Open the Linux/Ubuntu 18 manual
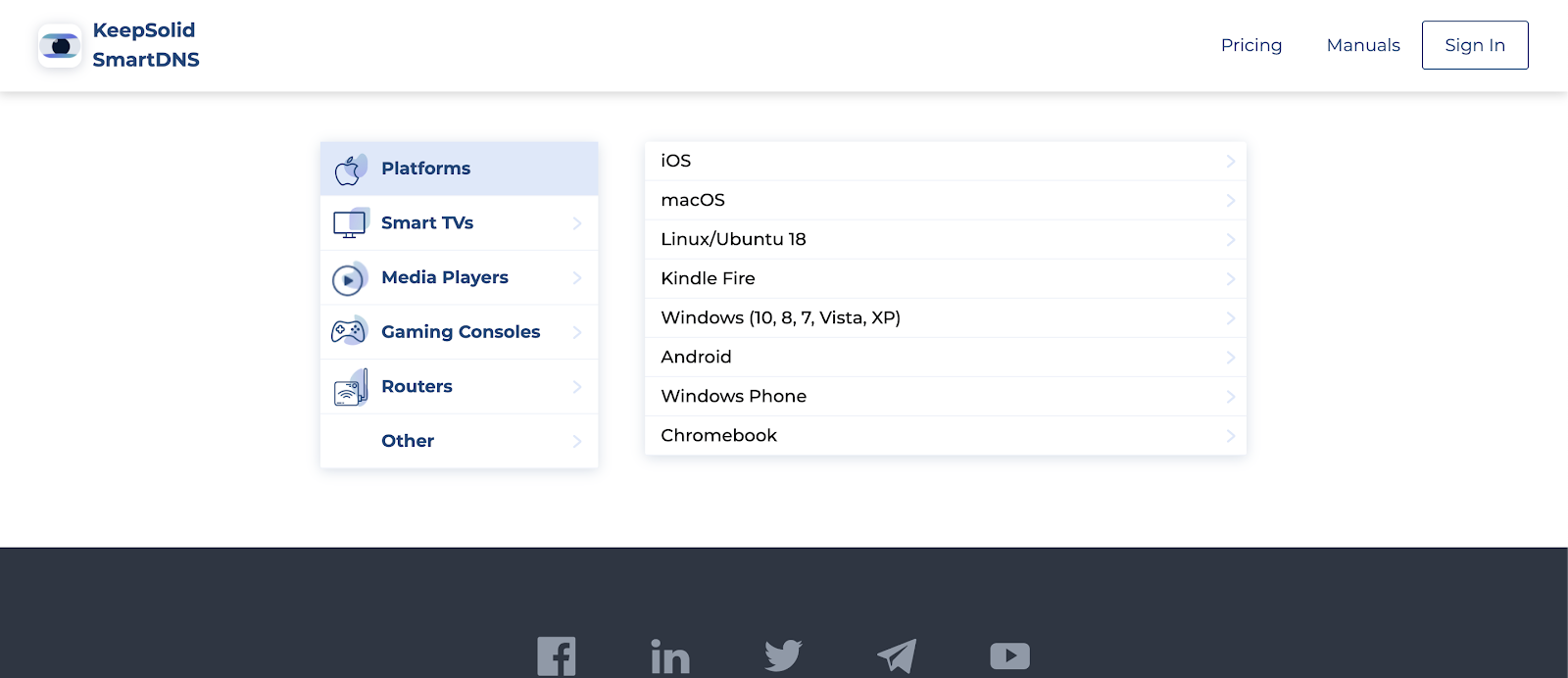The width and height of the screenshot is (1568, 678). [x=946, y=239]
